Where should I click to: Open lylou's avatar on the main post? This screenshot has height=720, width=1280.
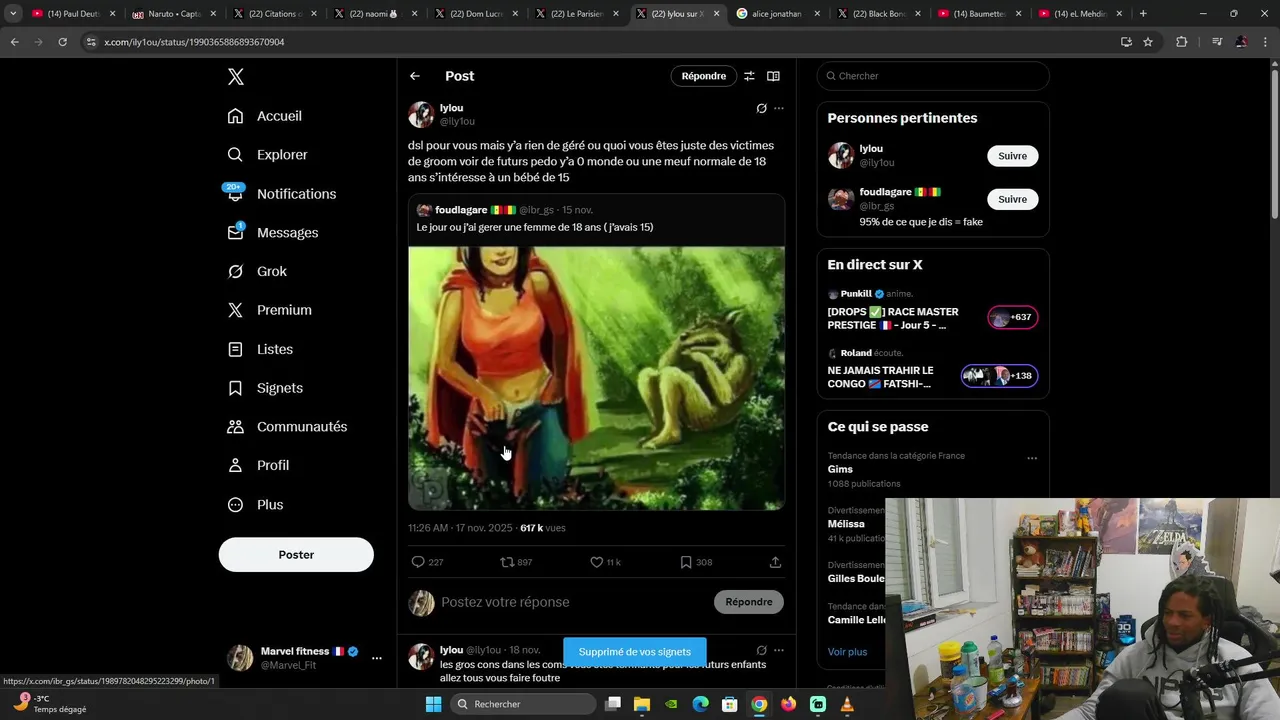[421, 114]
